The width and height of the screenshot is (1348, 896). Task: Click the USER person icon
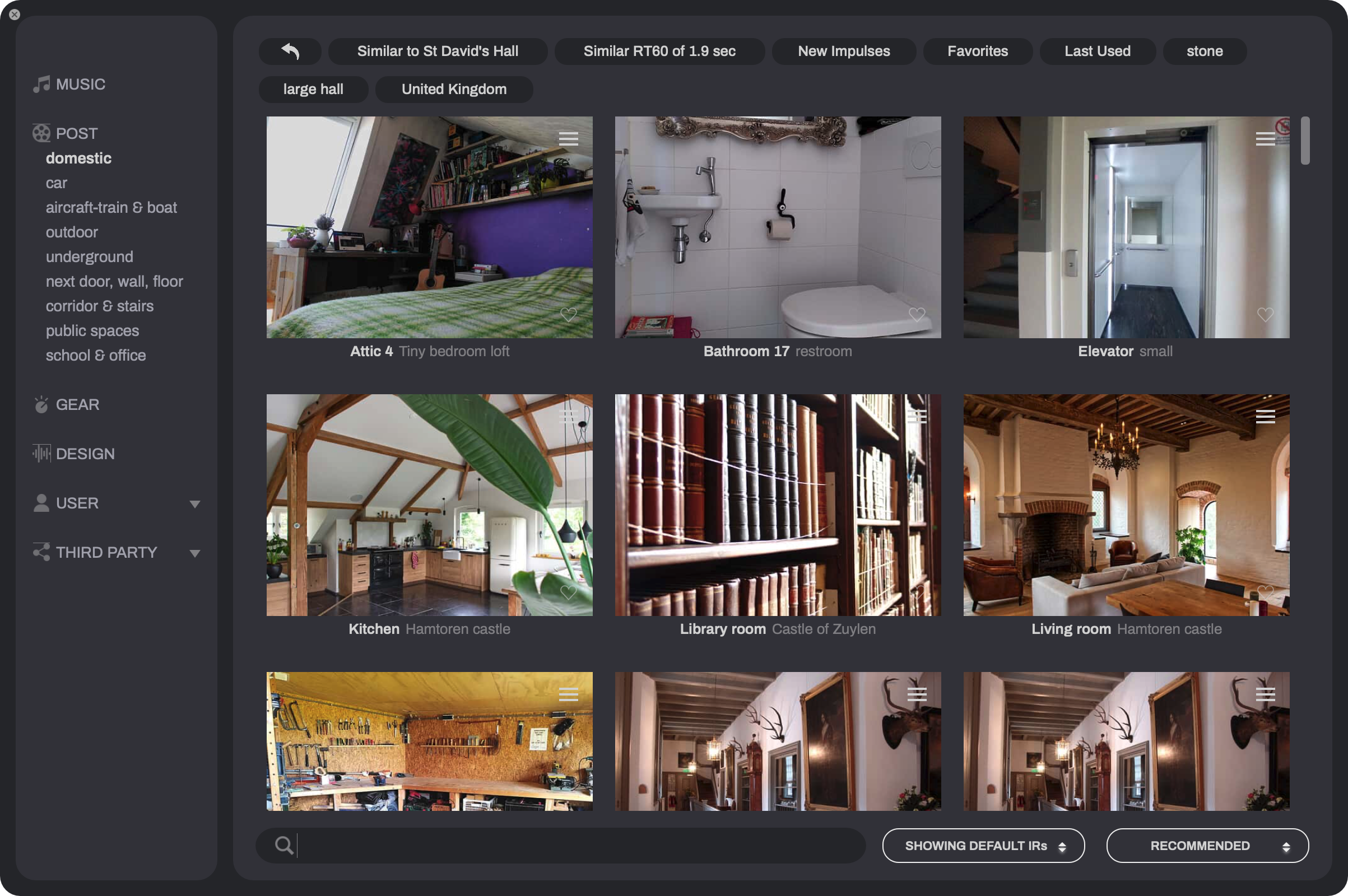[41, 503]
